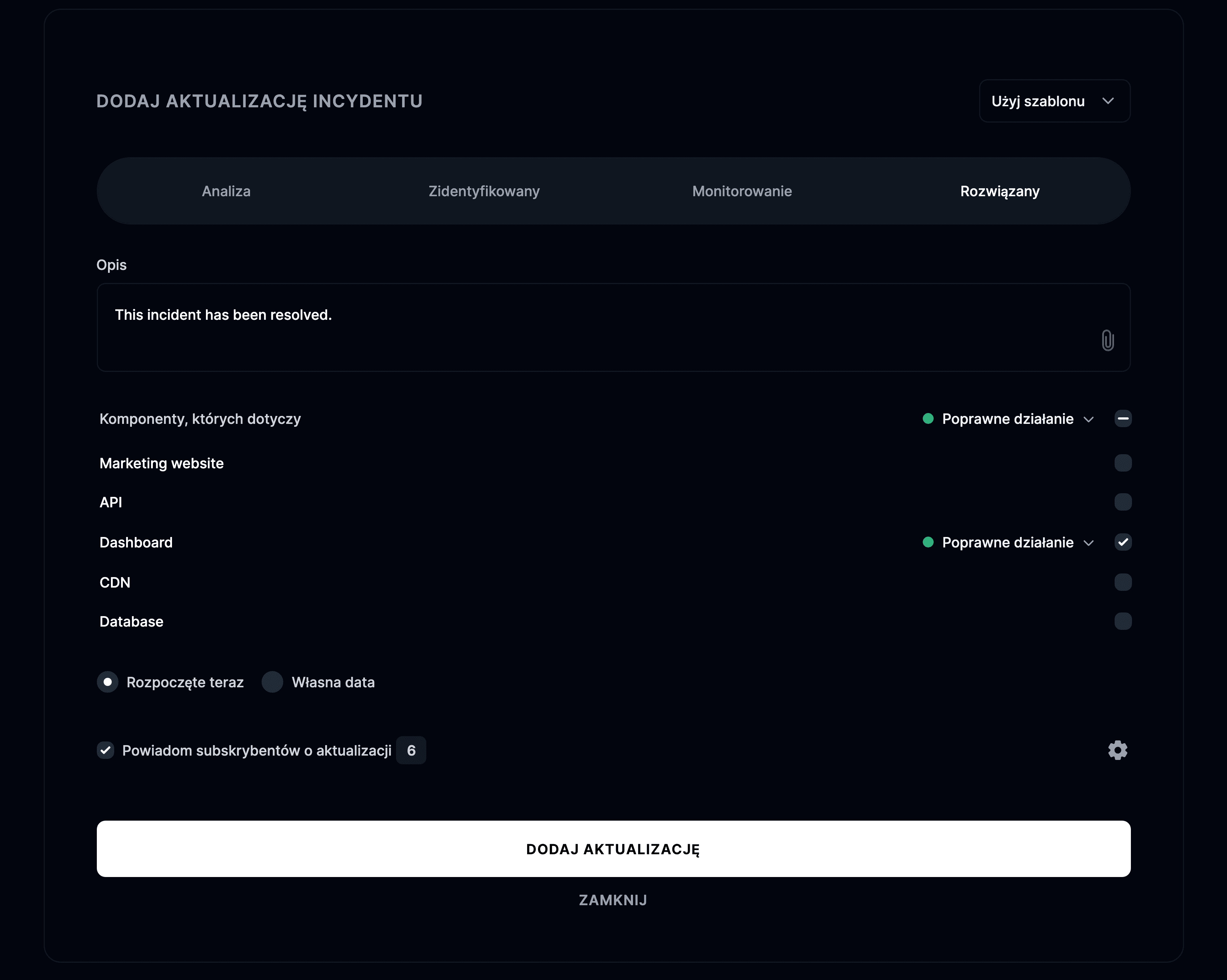
Task: Click the API component label
Action: 111,502
